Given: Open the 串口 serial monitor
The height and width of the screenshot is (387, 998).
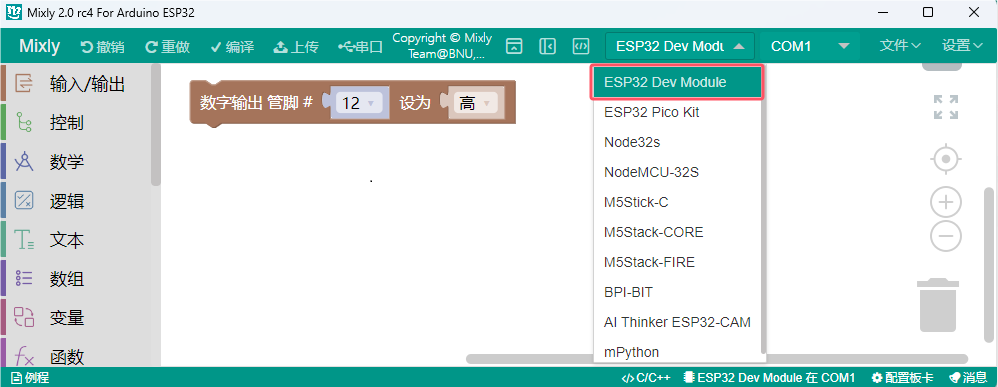Looking at the screenshot, I should pyautogui.click(x=361, y=46).
